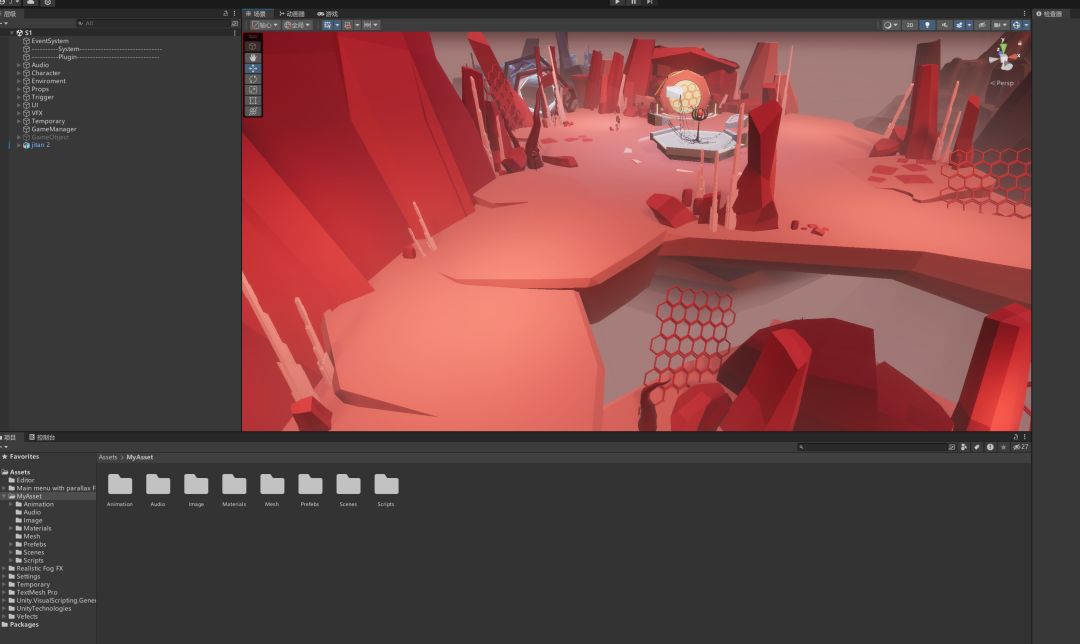1080x644 pixels.
Task: Lock the Project panel with padlock icon
Action: pos(1015,437)
